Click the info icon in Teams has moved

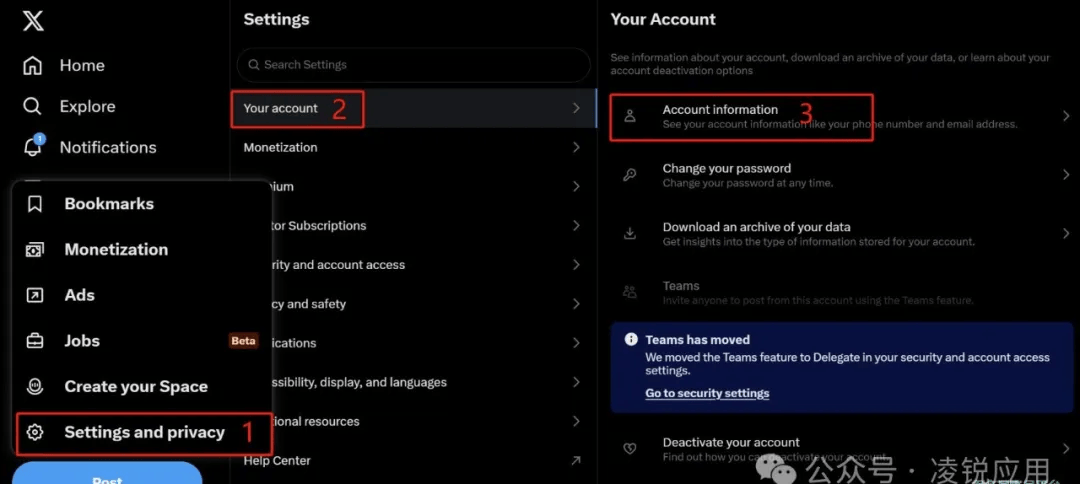(630, 339)
